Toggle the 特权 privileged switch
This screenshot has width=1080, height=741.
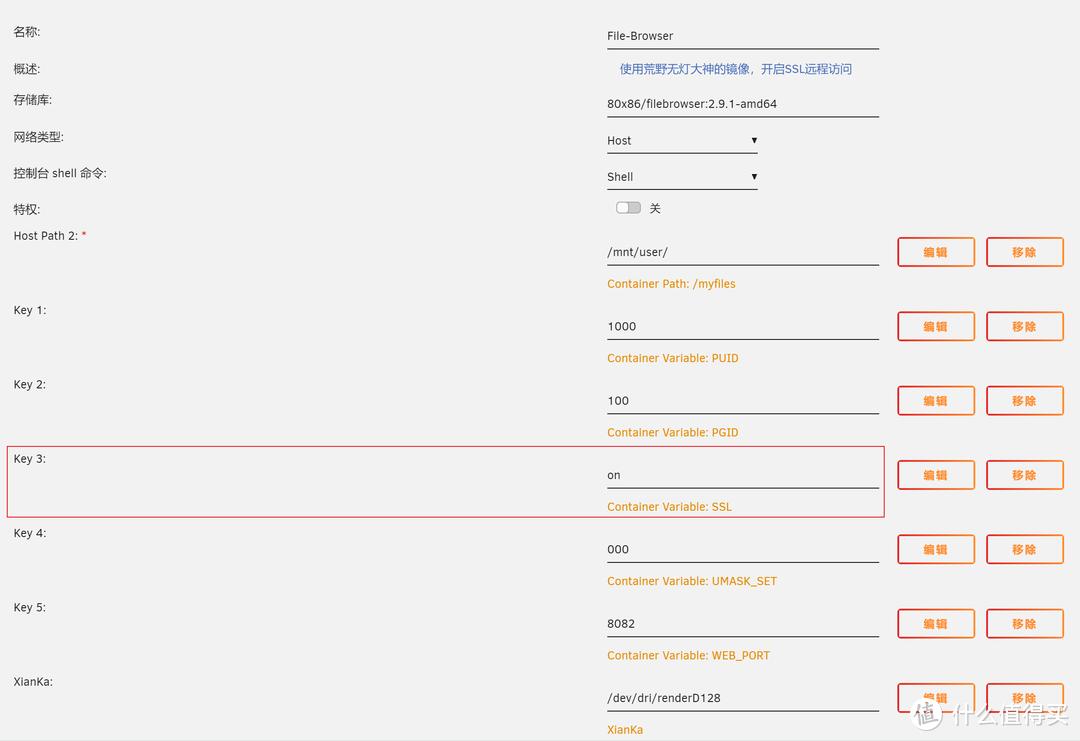(x=628, y=208)
